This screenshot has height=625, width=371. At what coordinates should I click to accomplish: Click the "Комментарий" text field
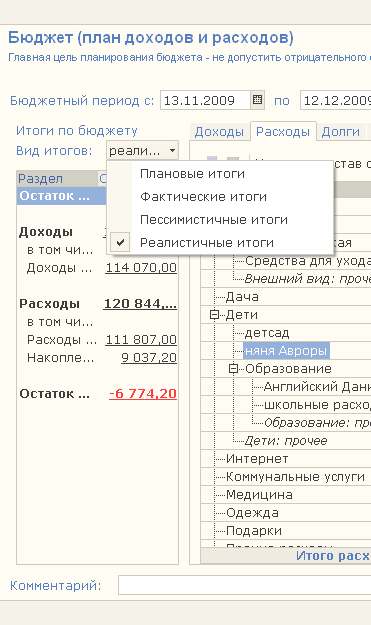pyautogui.click(x=245, y=585)
